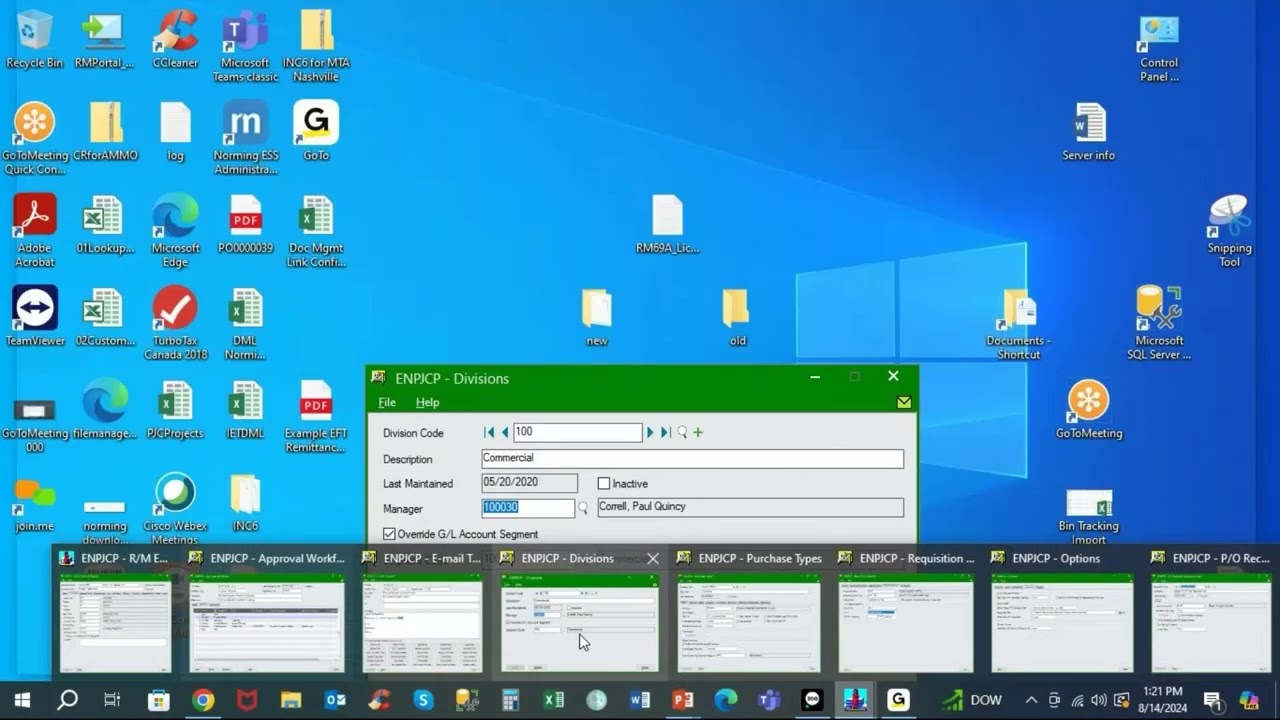Click manager name Correll, Paul Quincy
1280x720 pixels.
pyautogui.click(x=750, y=507)
